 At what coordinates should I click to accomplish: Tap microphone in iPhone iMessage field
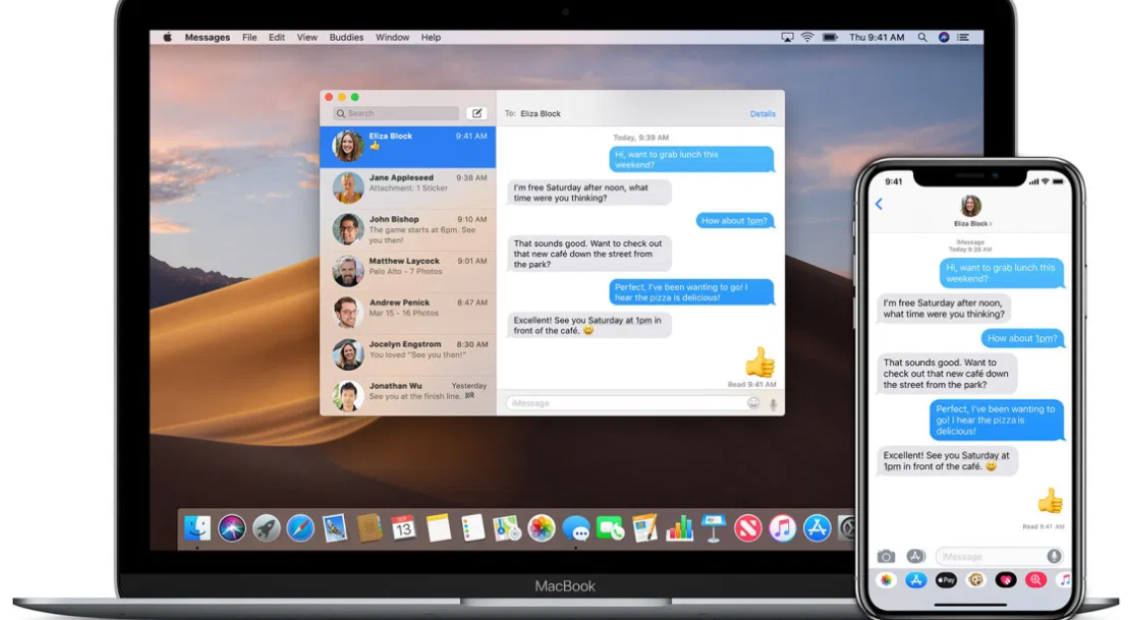tap(1053, 557)
